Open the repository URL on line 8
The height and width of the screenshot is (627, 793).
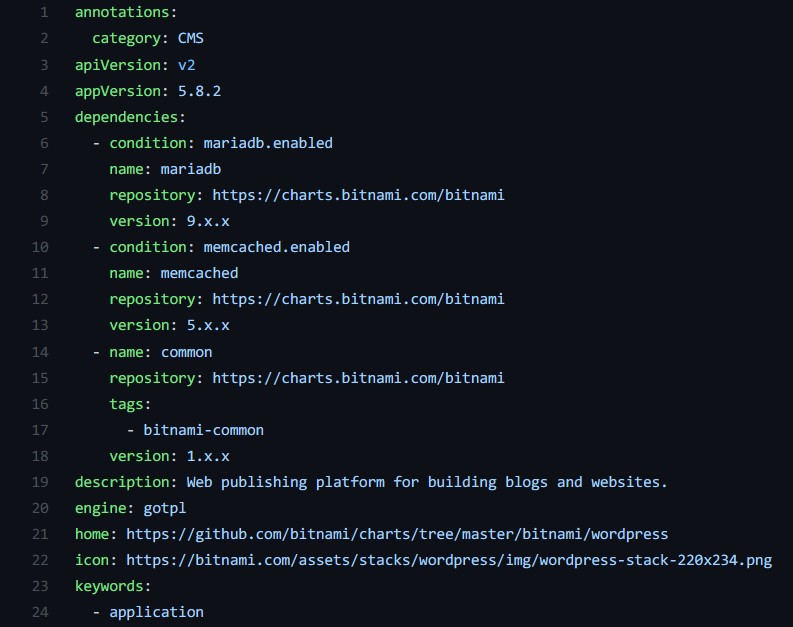(358, 195)
